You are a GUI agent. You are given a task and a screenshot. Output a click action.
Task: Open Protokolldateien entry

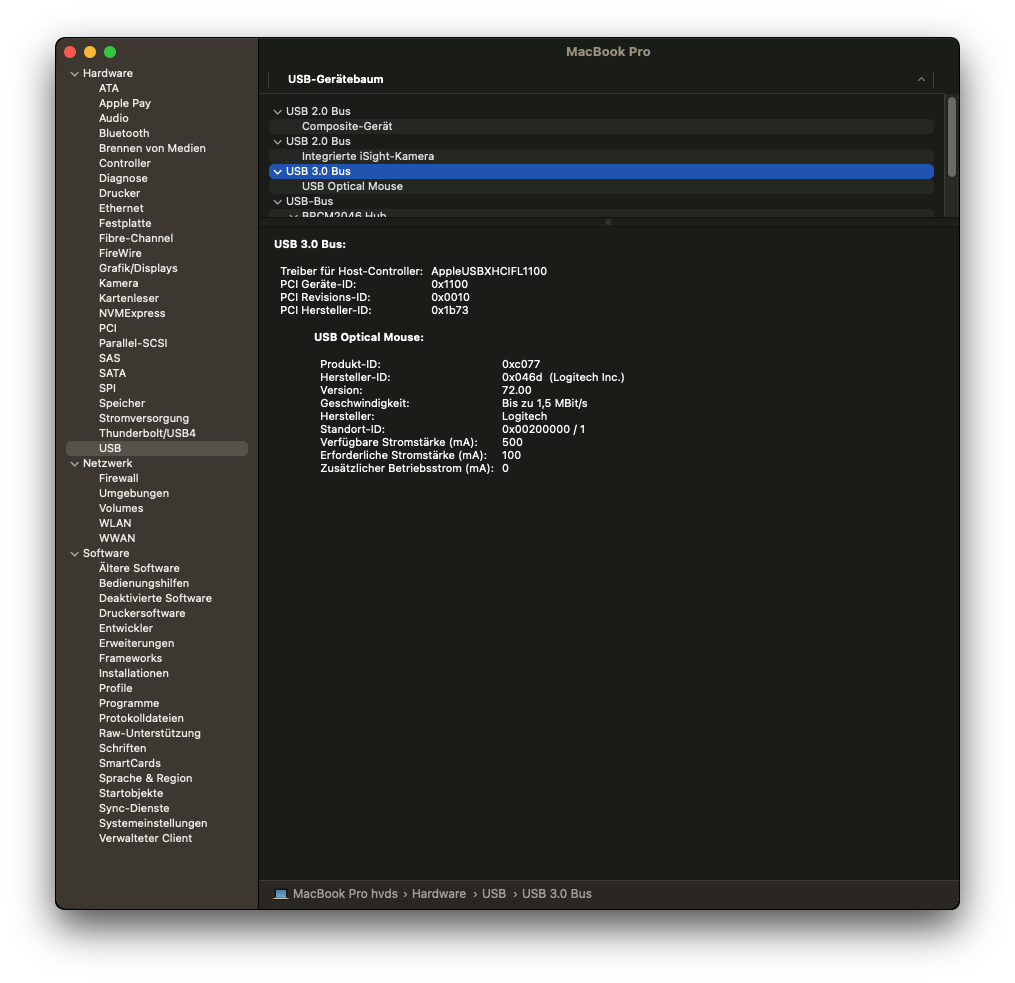point(141,718)
